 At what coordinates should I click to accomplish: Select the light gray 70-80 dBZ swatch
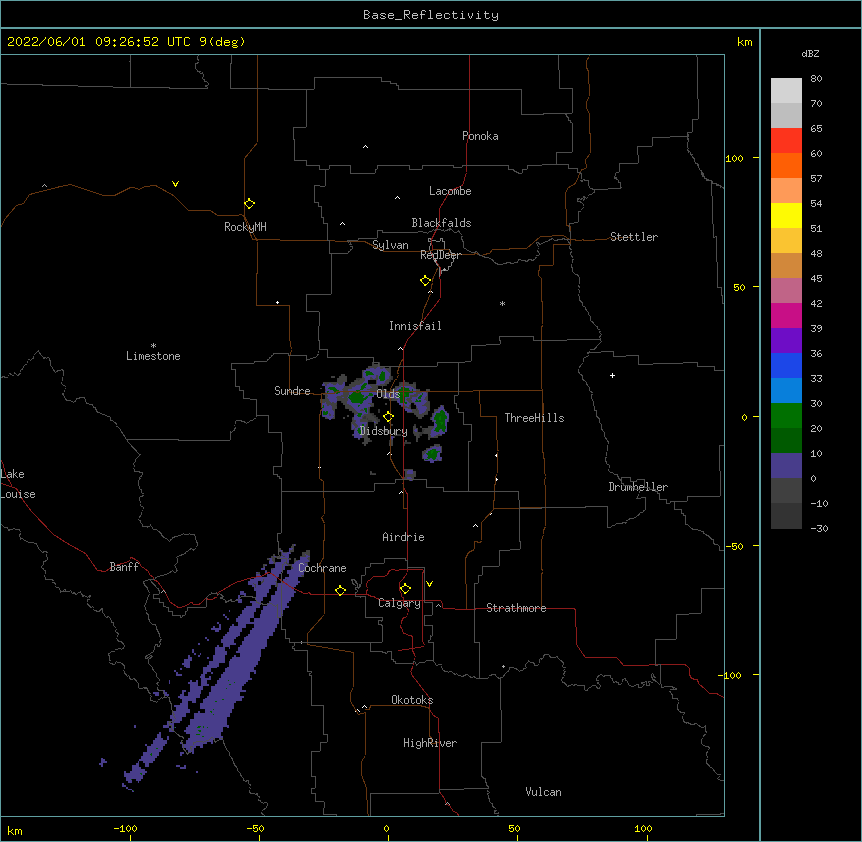pyautogui.click(x=786, y=91)
